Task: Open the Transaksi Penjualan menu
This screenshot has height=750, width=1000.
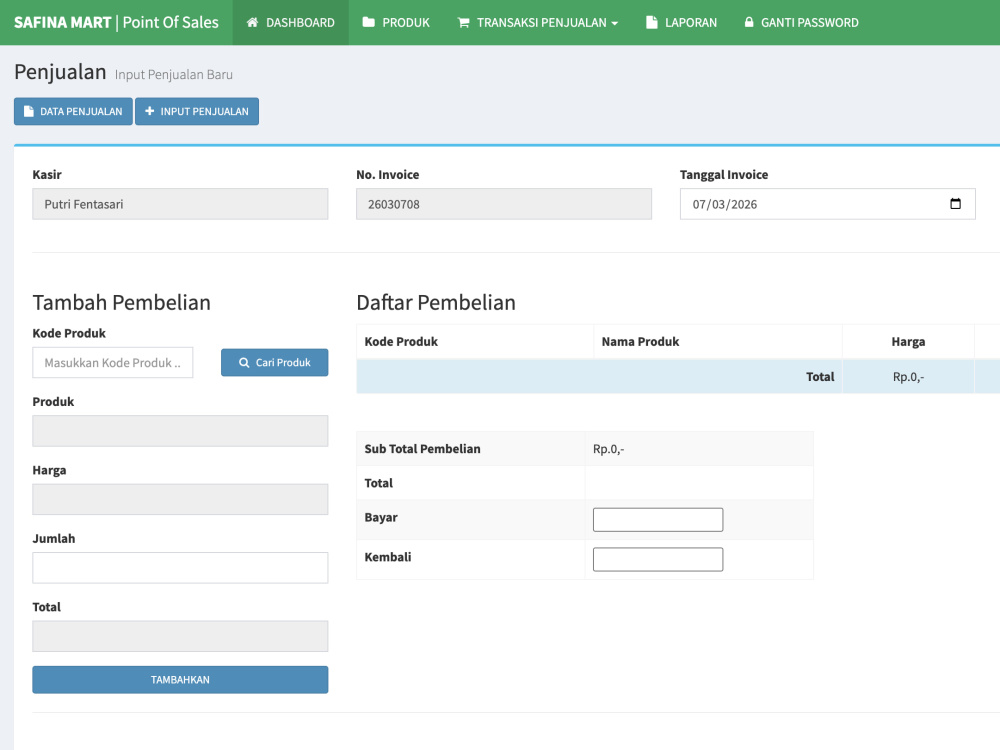Action: click(538, 22)
